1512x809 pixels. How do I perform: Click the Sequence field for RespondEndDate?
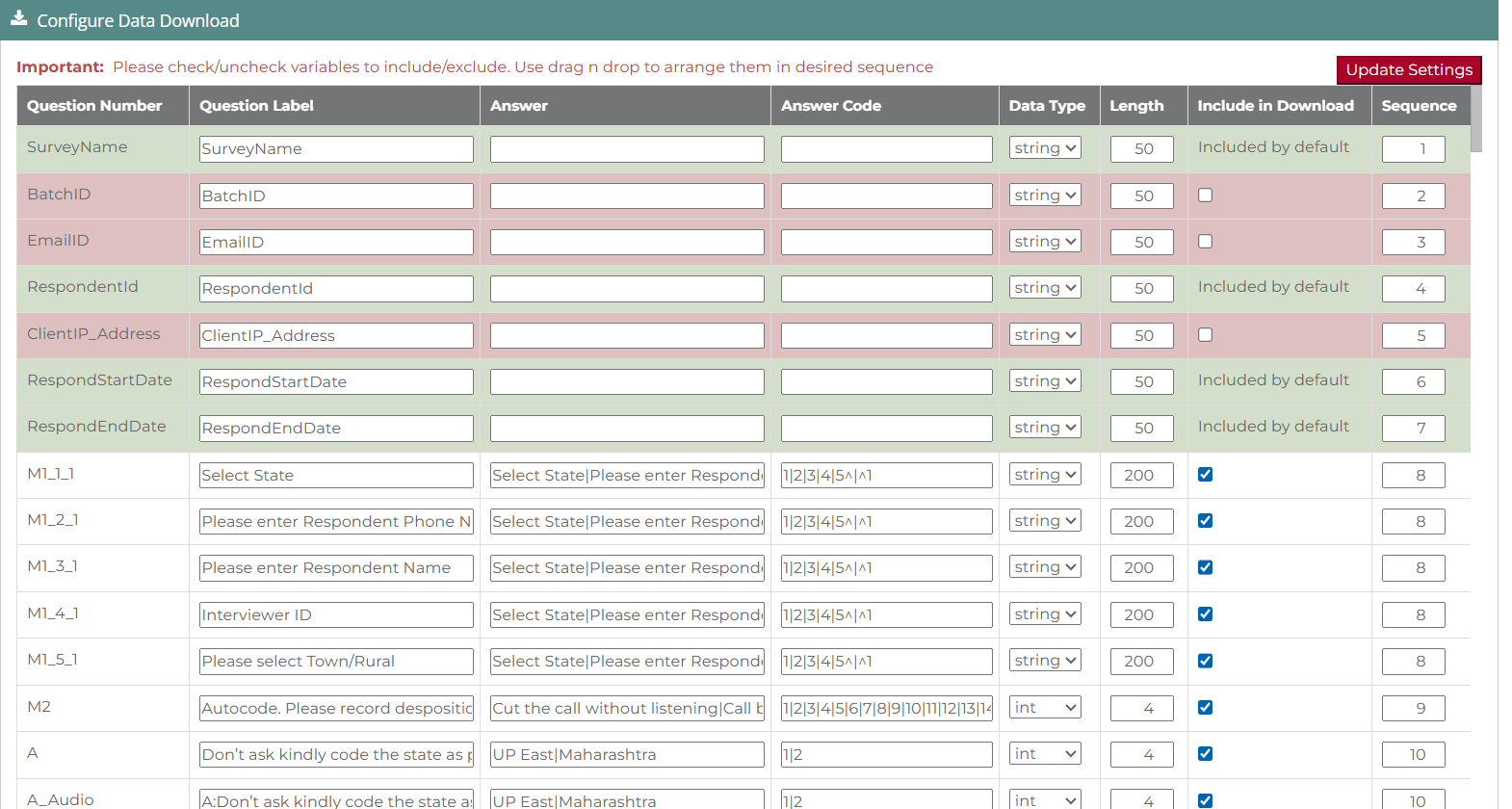click(x=1414, y=428)
